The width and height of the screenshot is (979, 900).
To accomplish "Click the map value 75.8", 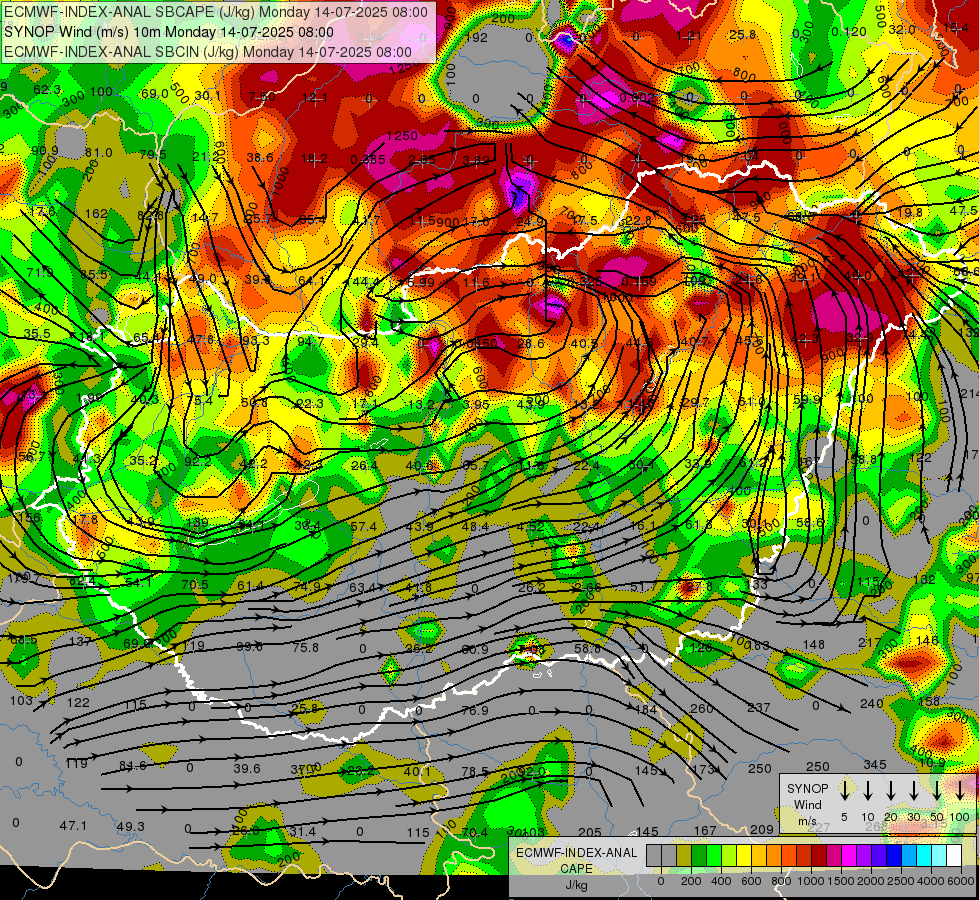I will pyautogui.click(x=305, y=647).
